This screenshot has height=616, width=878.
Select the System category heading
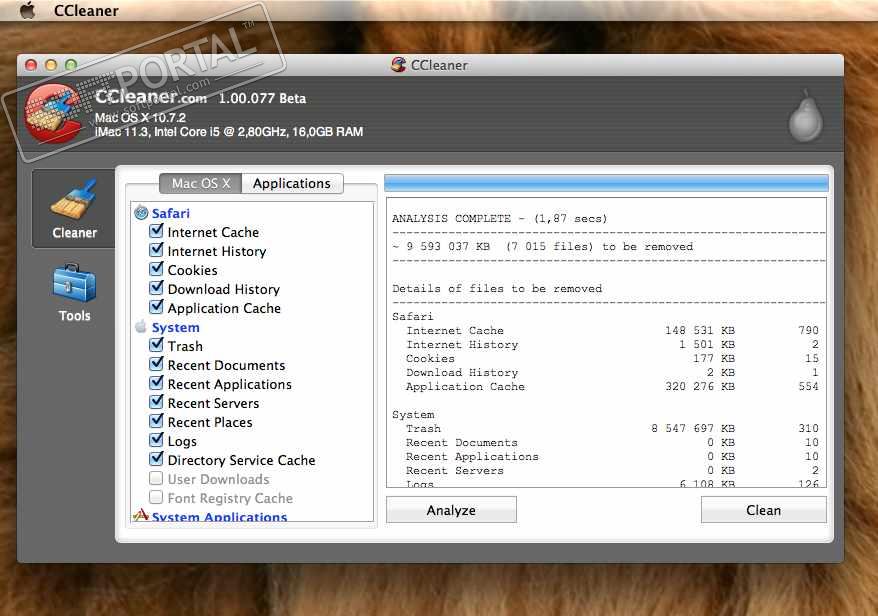point(175,328)
